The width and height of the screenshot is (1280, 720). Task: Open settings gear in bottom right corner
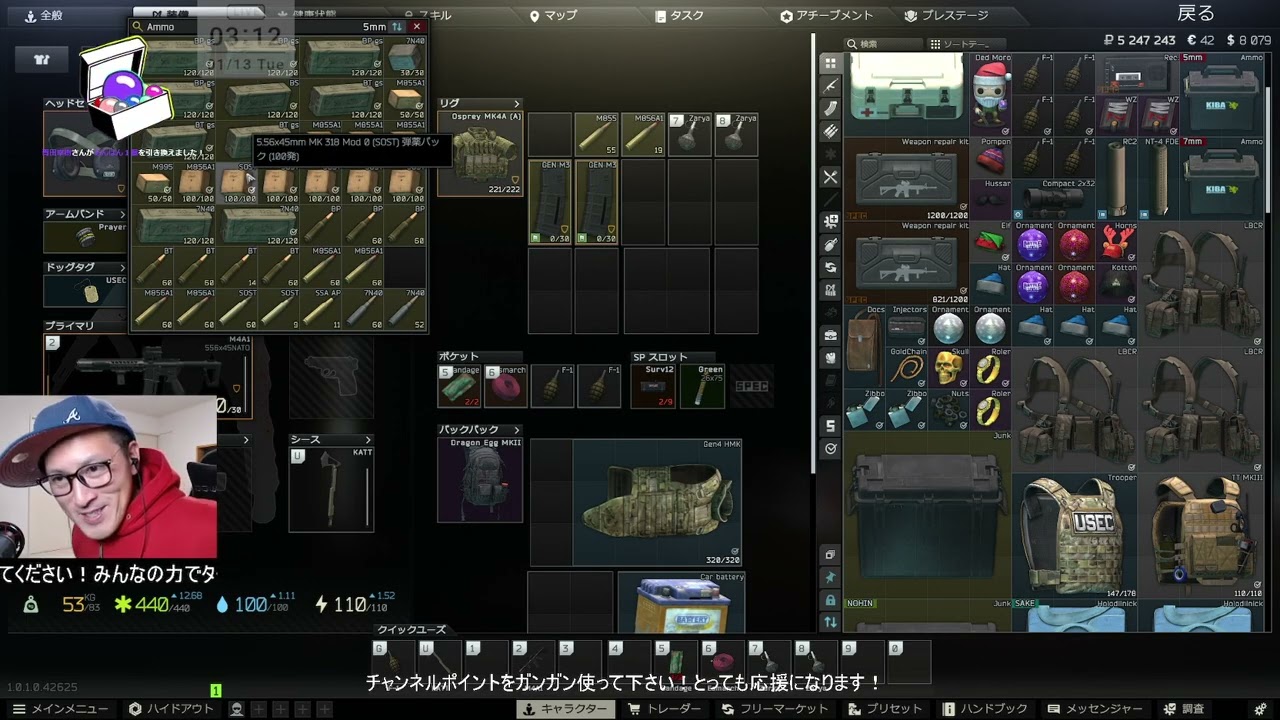click(x=1262, y=709)
